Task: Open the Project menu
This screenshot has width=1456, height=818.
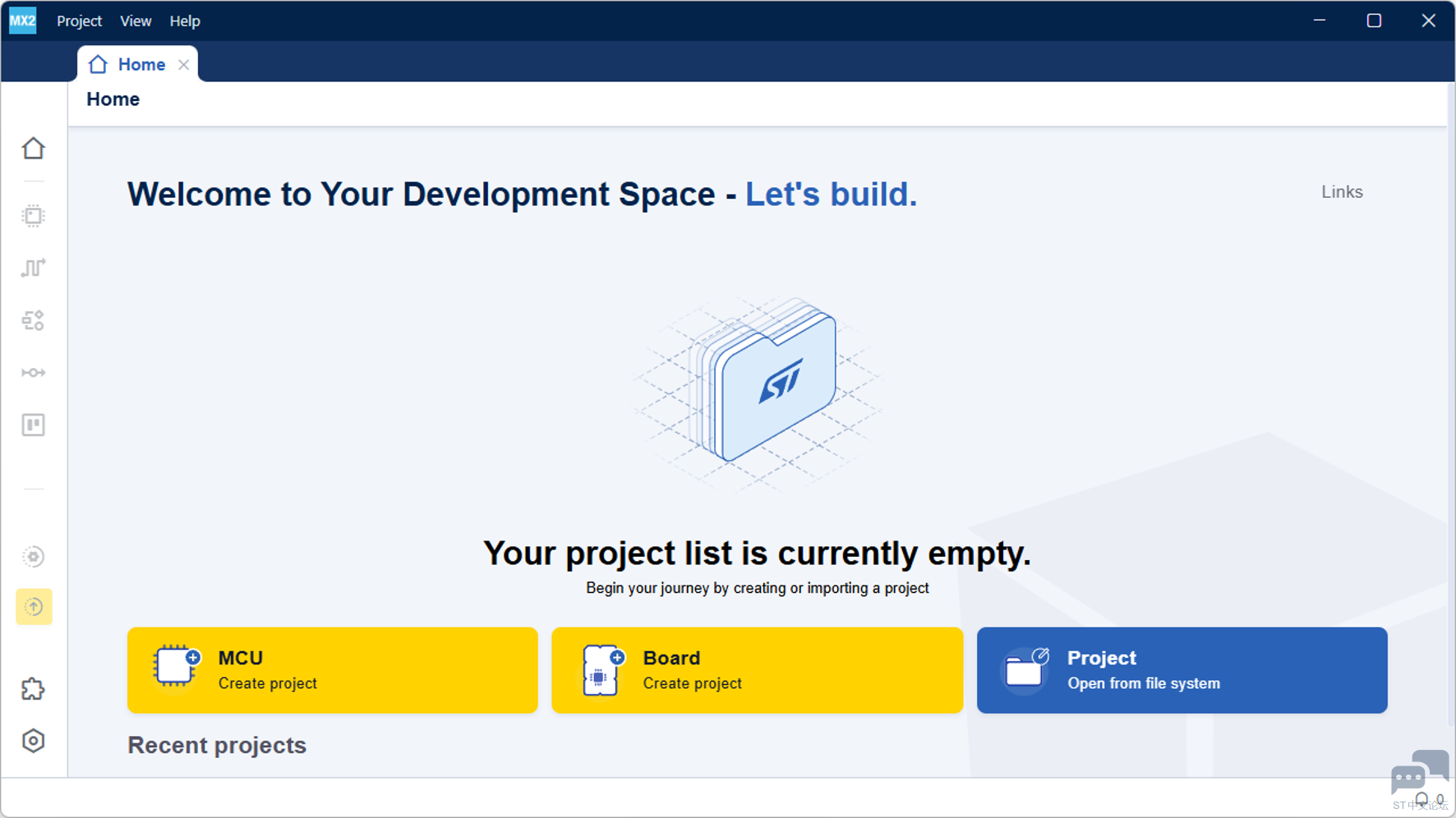Action: point(79,21)
